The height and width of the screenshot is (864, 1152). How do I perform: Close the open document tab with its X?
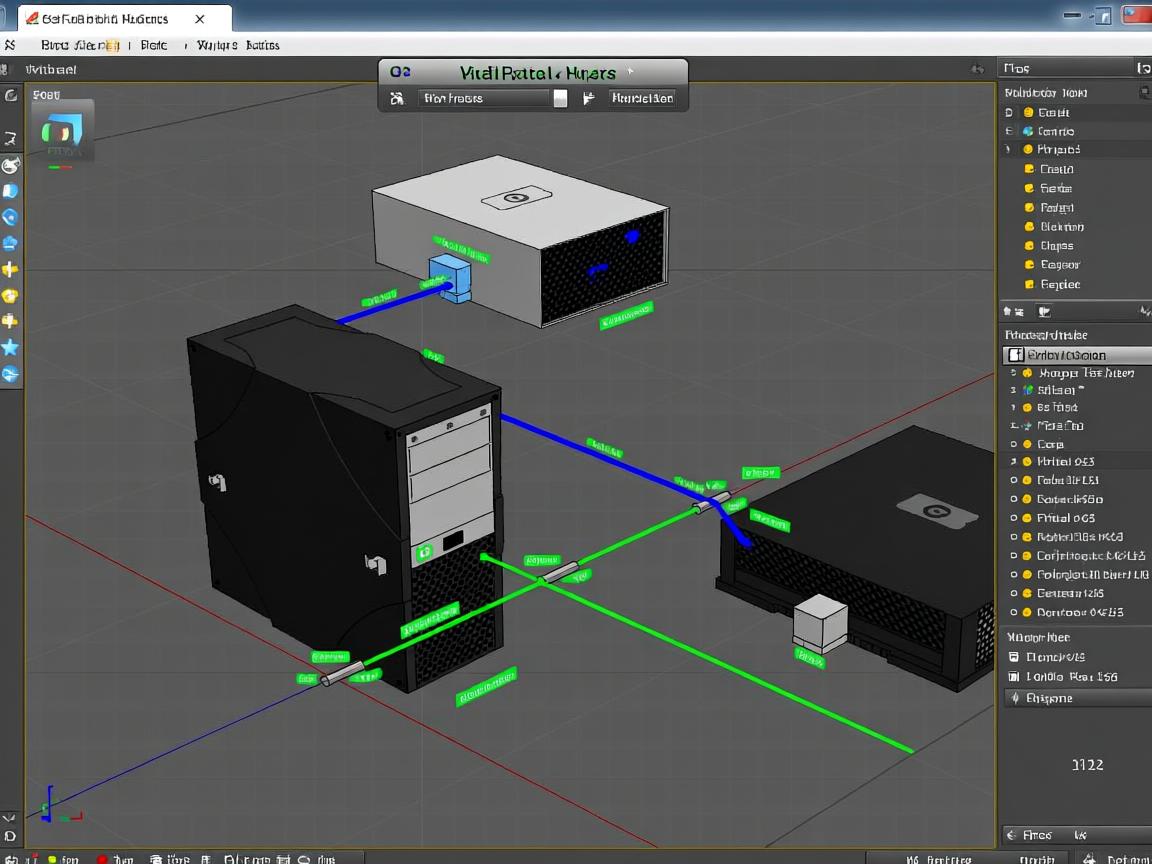tap(200, 19)
